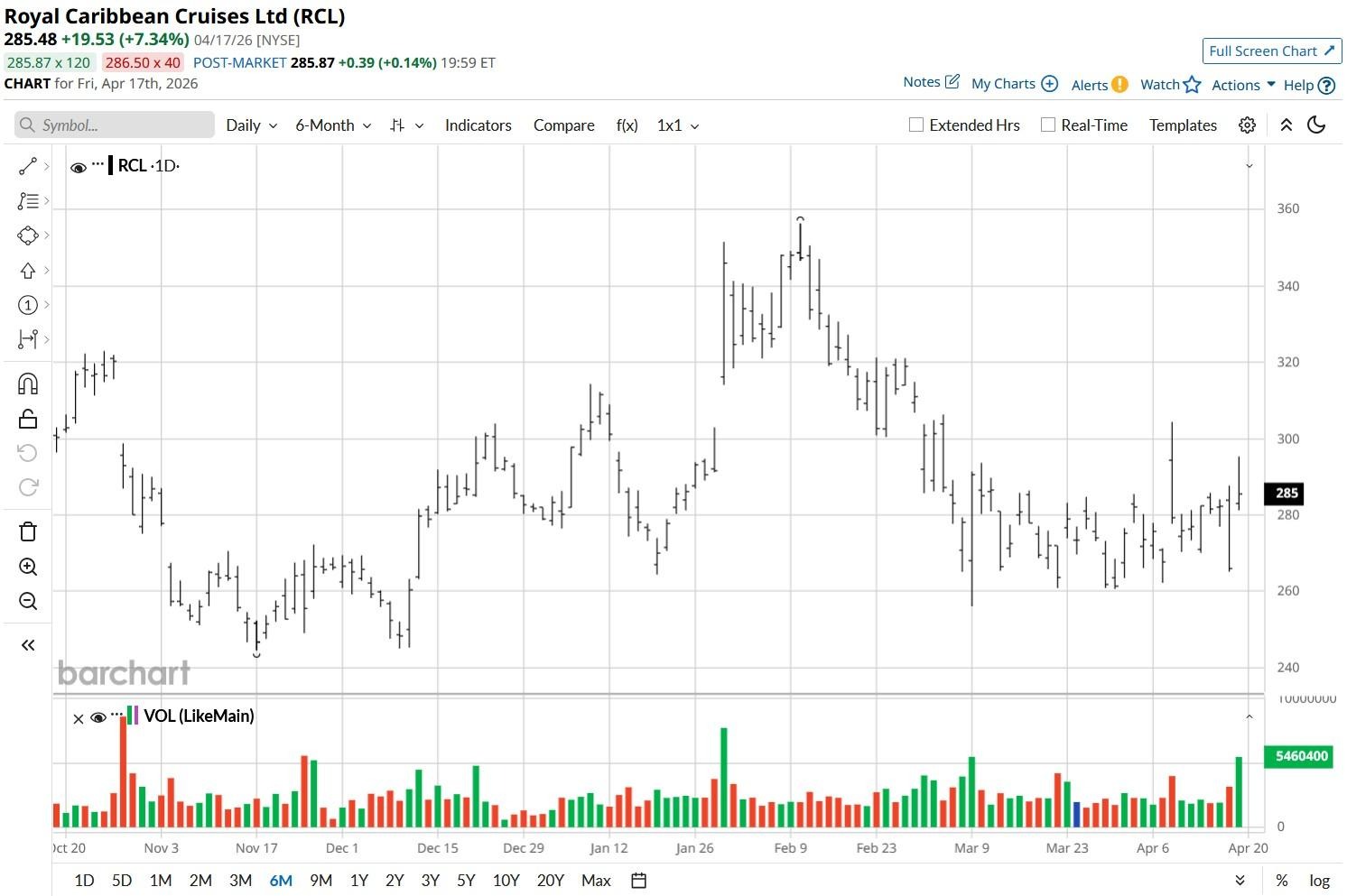Switch range to Max
Screen dimensions: 1347x896
click(x=596, y=881)
